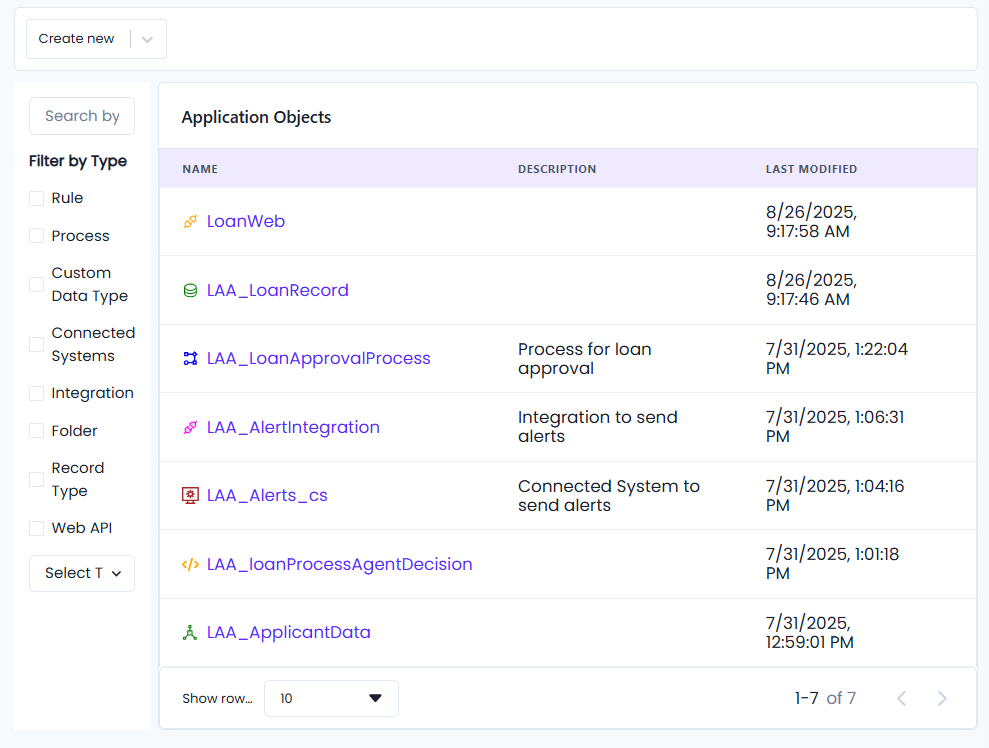
Task: Click the 'Connected System to send alerts' description
Action: pos(609,495)
